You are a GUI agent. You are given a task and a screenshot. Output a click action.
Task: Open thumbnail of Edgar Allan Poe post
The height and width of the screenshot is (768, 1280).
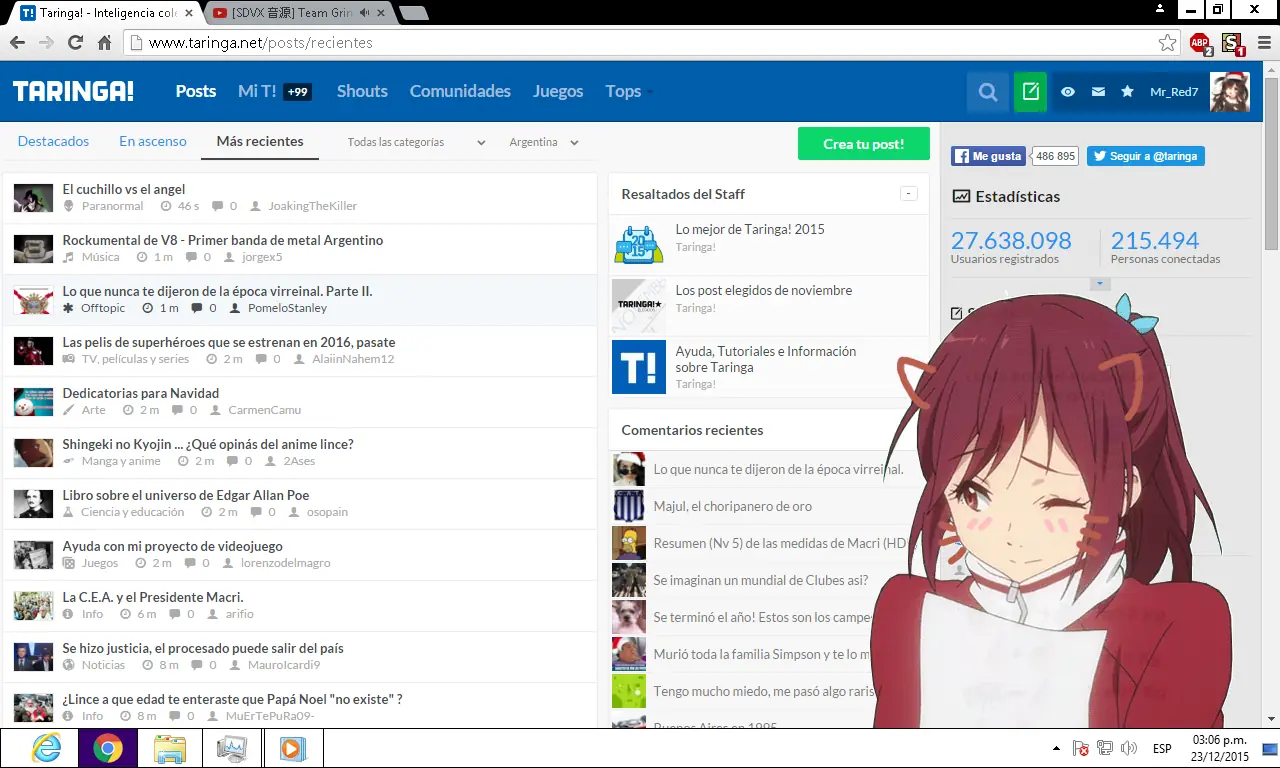[x=33, y=503]
